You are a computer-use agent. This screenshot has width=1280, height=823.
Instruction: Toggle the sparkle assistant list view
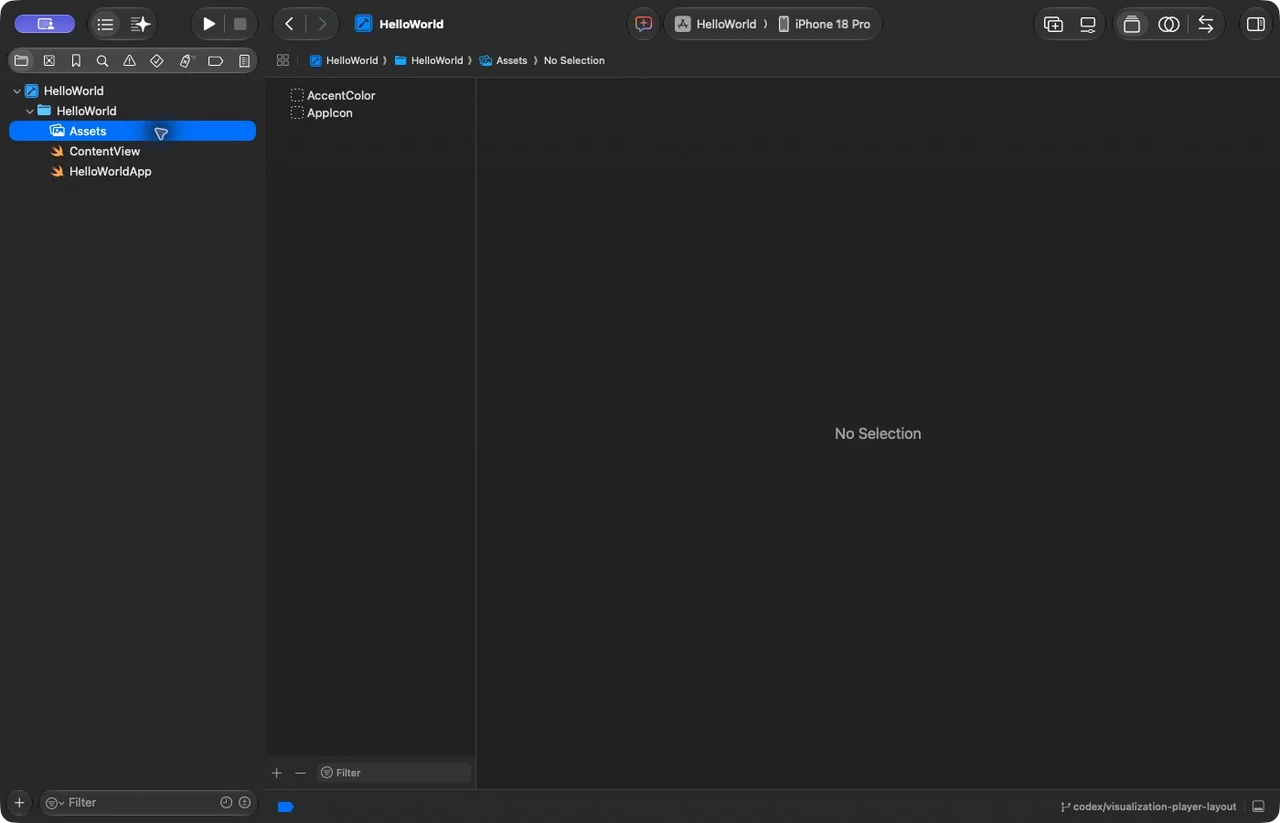pyautogui.click(x=140, y=24)
